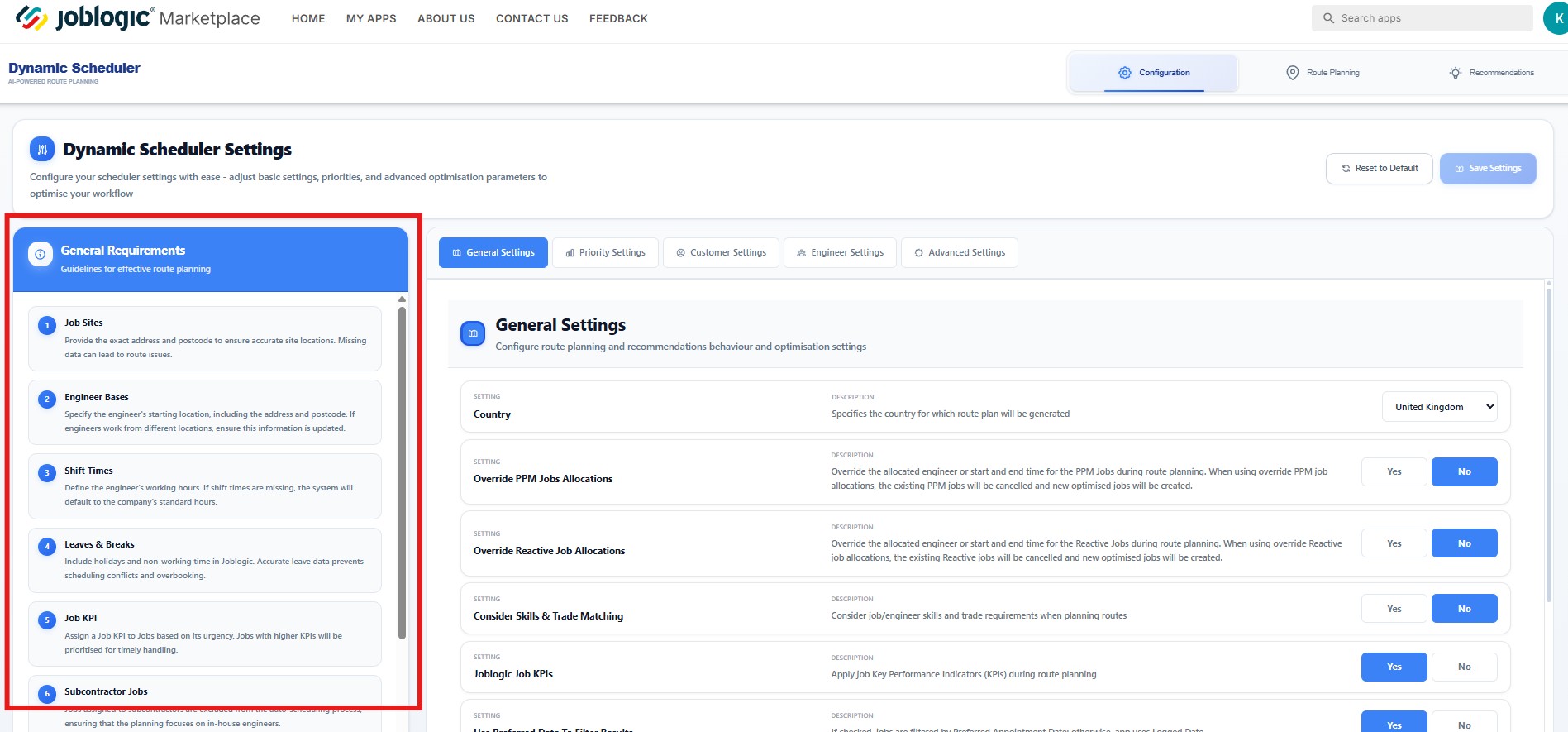Click the Shift Times heading text
Viewport: 1568px width, 732px height.
tap(88, 471)
